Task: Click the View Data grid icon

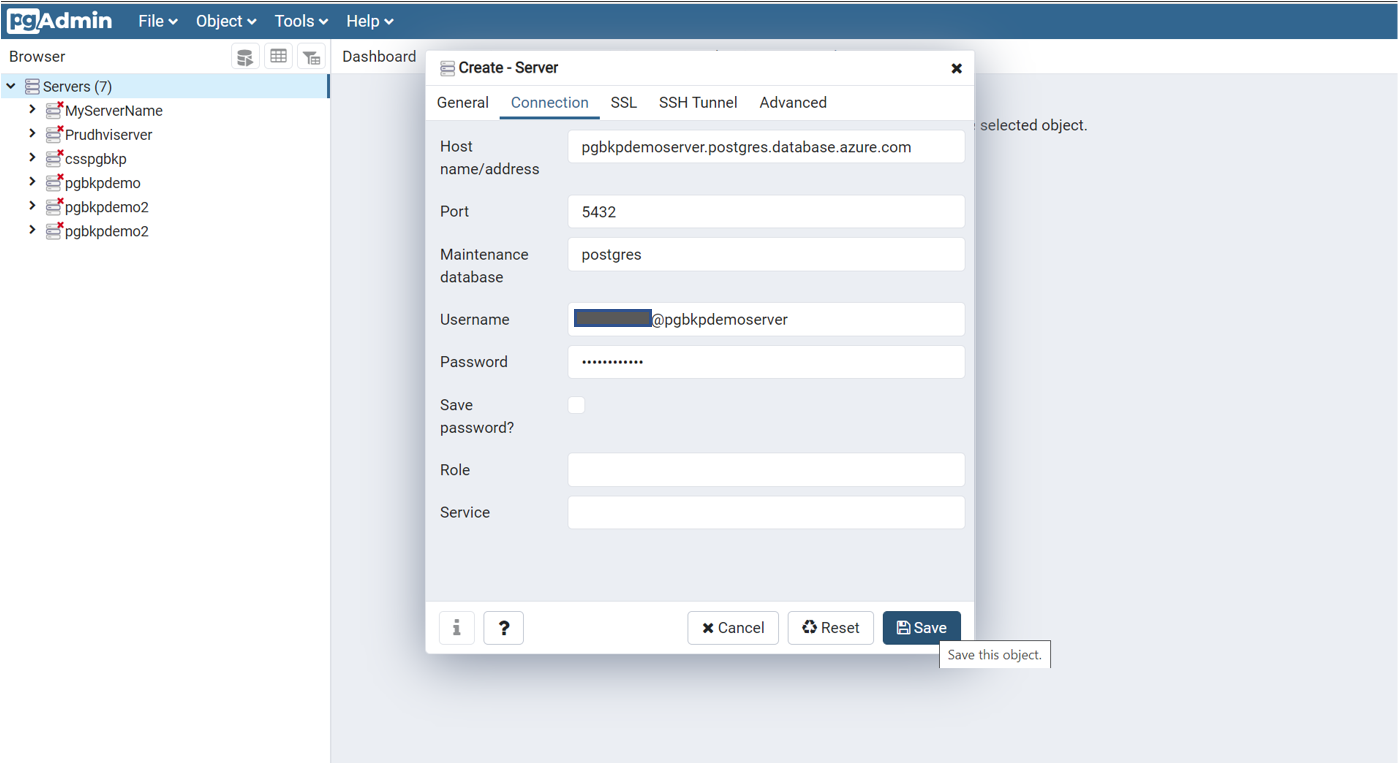Action: pos(278,56)
